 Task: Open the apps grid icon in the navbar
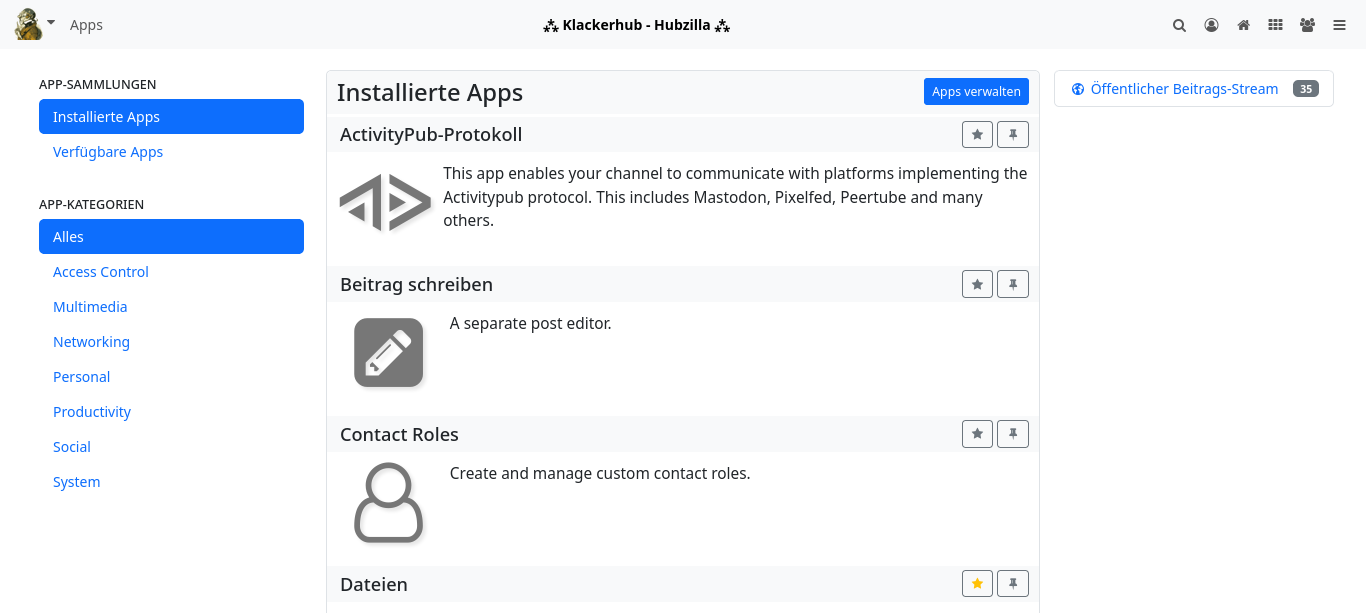click(x=1275, y=25)
